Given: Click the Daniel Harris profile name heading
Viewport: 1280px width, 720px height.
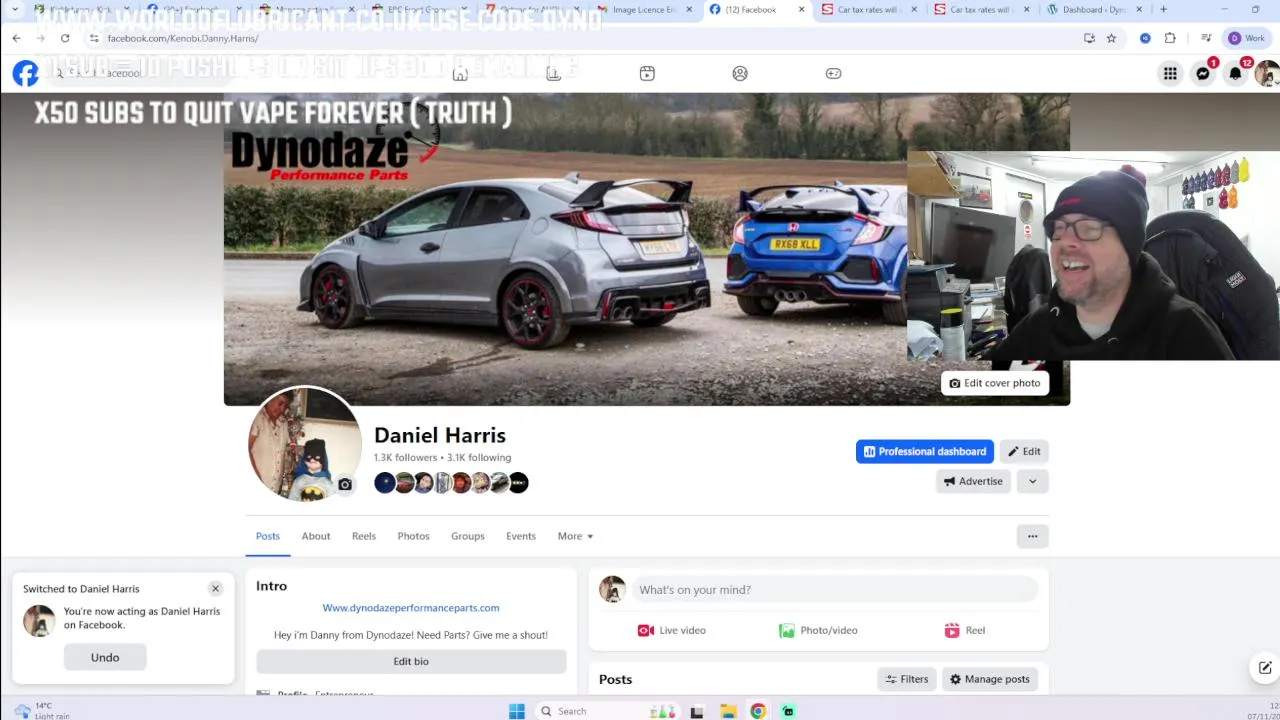Looking at the screenshot, I should click(x=440, y=435).
